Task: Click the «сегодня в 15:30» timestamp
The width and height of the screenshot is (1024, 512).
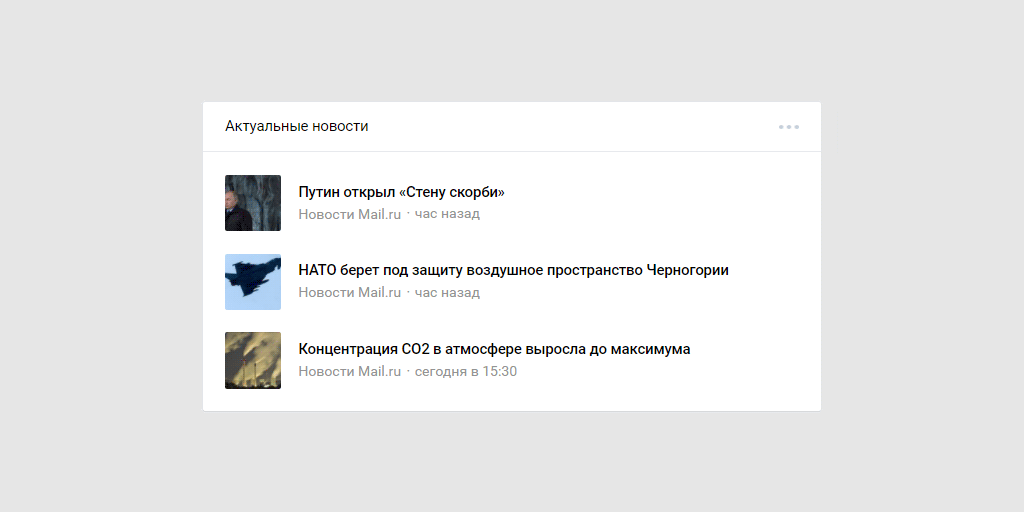Action: (x=466, y=372)
